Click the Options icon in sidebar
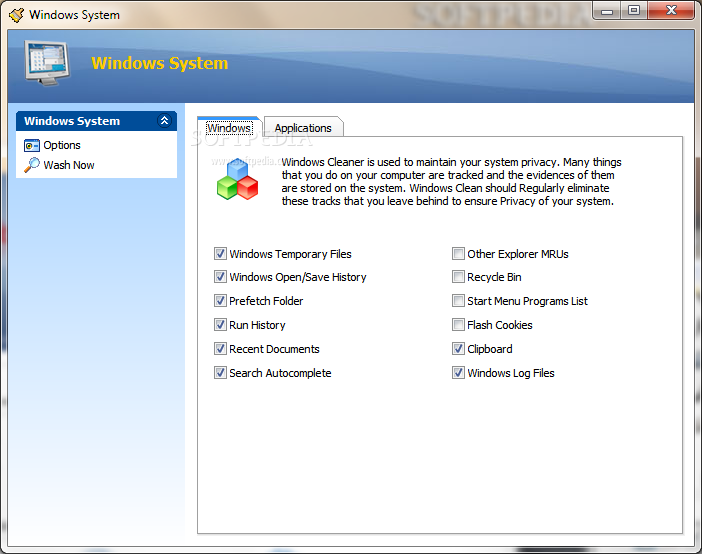The image size is (702, 554). pyautogui.click(x=31, y=146)
